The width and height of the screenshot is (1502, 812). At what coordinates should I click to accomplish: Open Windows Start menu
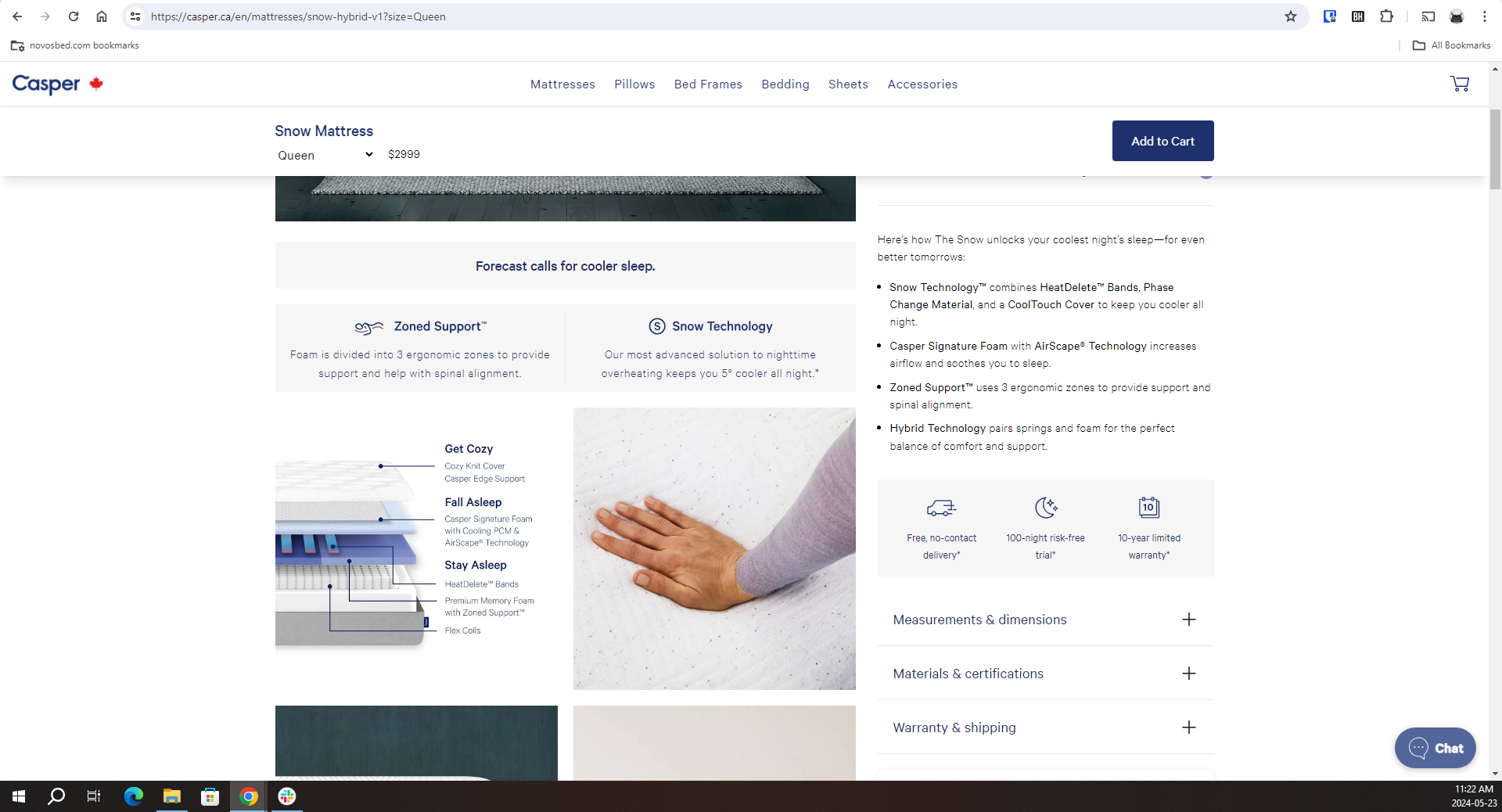[x=19, y=796]
